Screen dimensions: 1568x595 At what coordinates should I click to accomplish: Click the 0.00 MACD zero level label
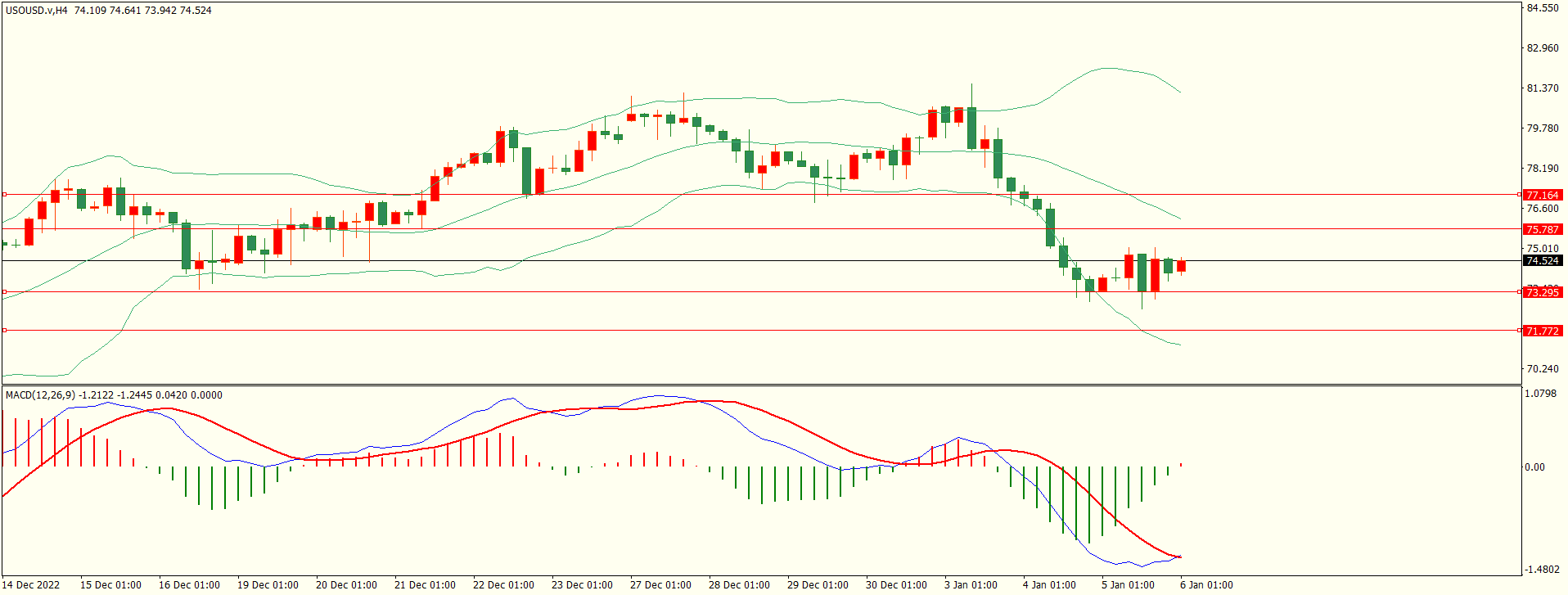point(1534,467)
